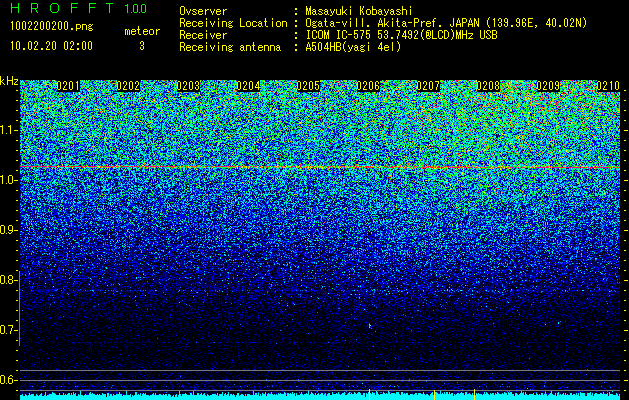The height and width of the screenshot is (400, 629).
Task: Click the observer name Masayuki Kobayashi
Action: [x=359, y=11]
